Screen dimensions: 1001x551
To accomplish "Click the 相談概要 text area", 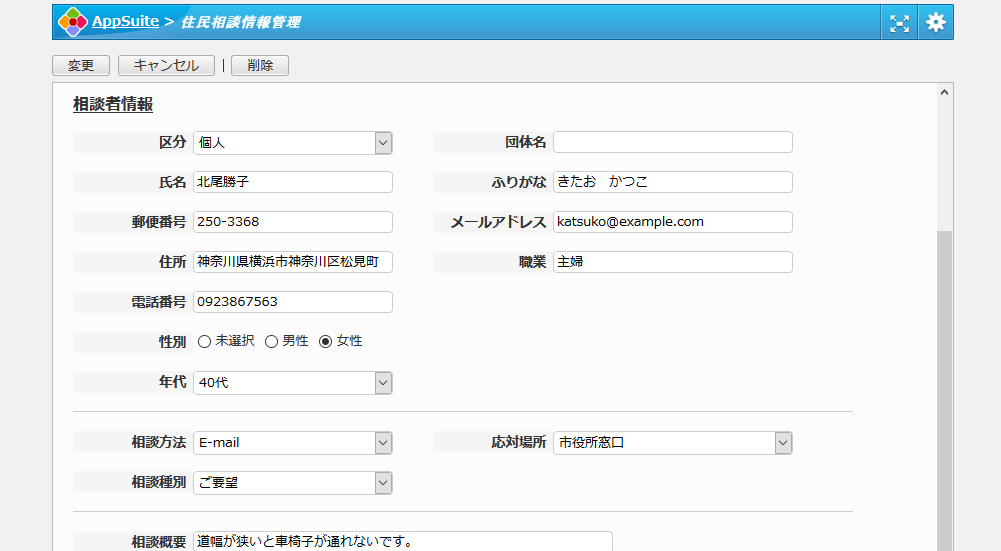I will [x=402, y=541].
